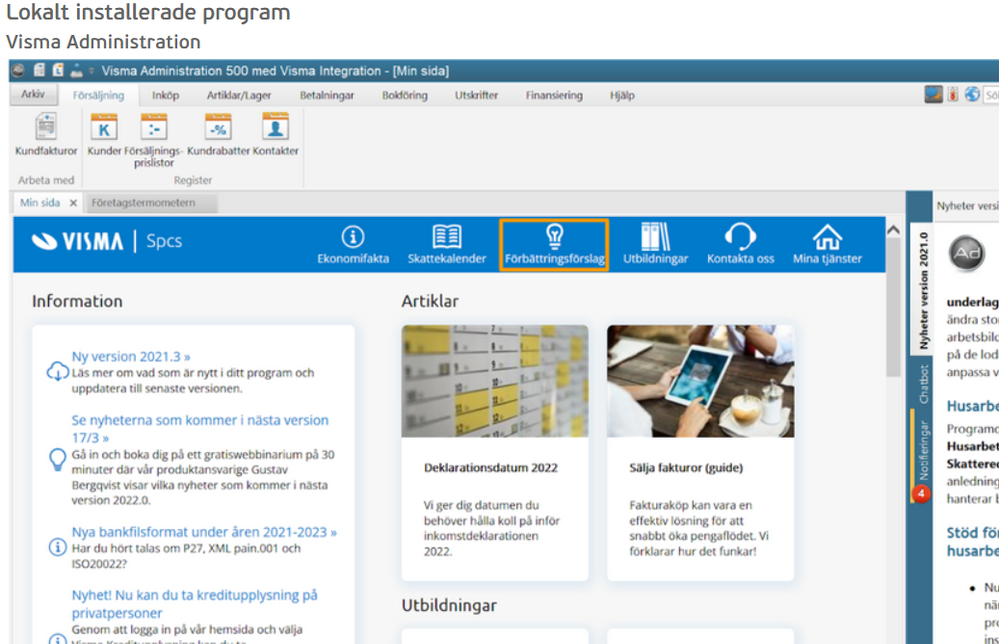The width and height of the screenshot is (999, 644).
Task: Open Kontakter register icon
Action: 275,129
